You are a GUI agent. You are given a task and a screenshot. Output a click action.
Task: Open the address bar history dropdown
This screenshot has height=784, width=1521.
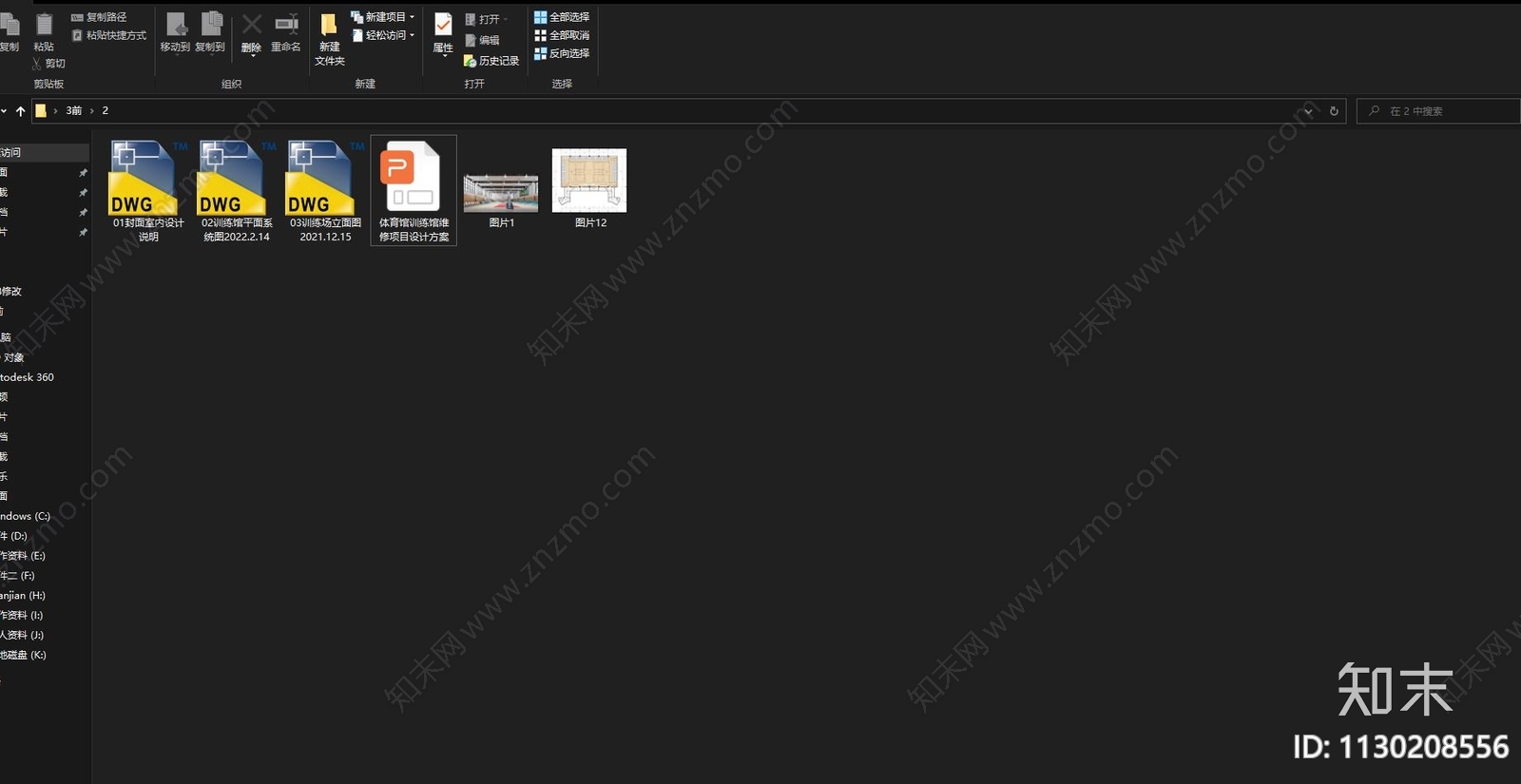[x=1309, y=111]
